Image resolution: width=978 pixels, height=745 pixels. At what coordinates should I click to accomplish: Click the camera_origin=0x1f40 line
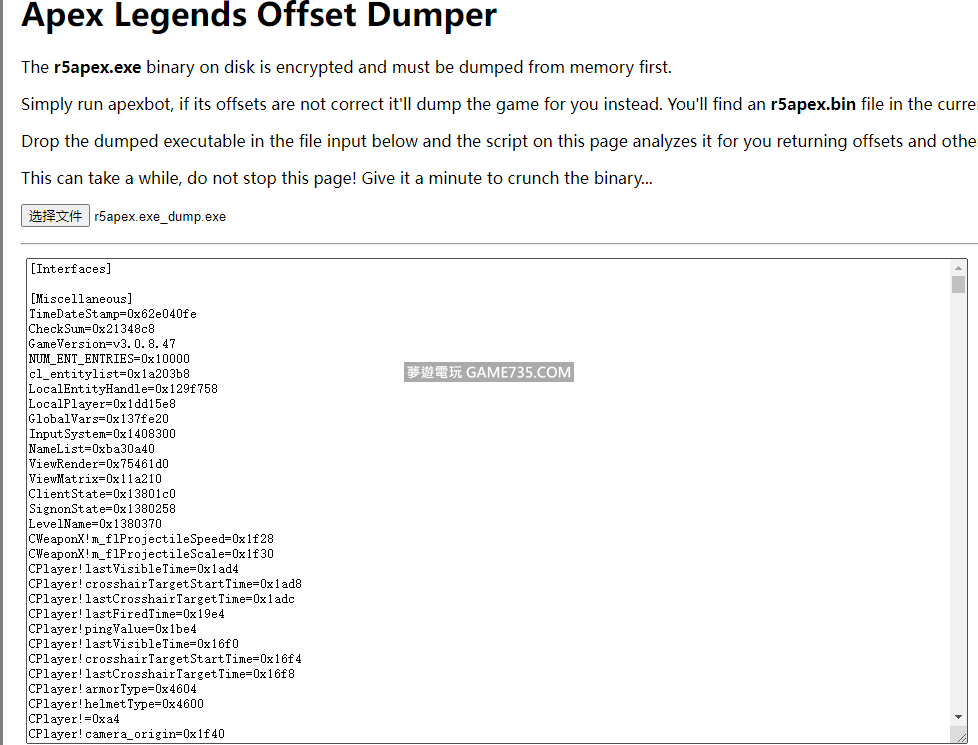127,733
